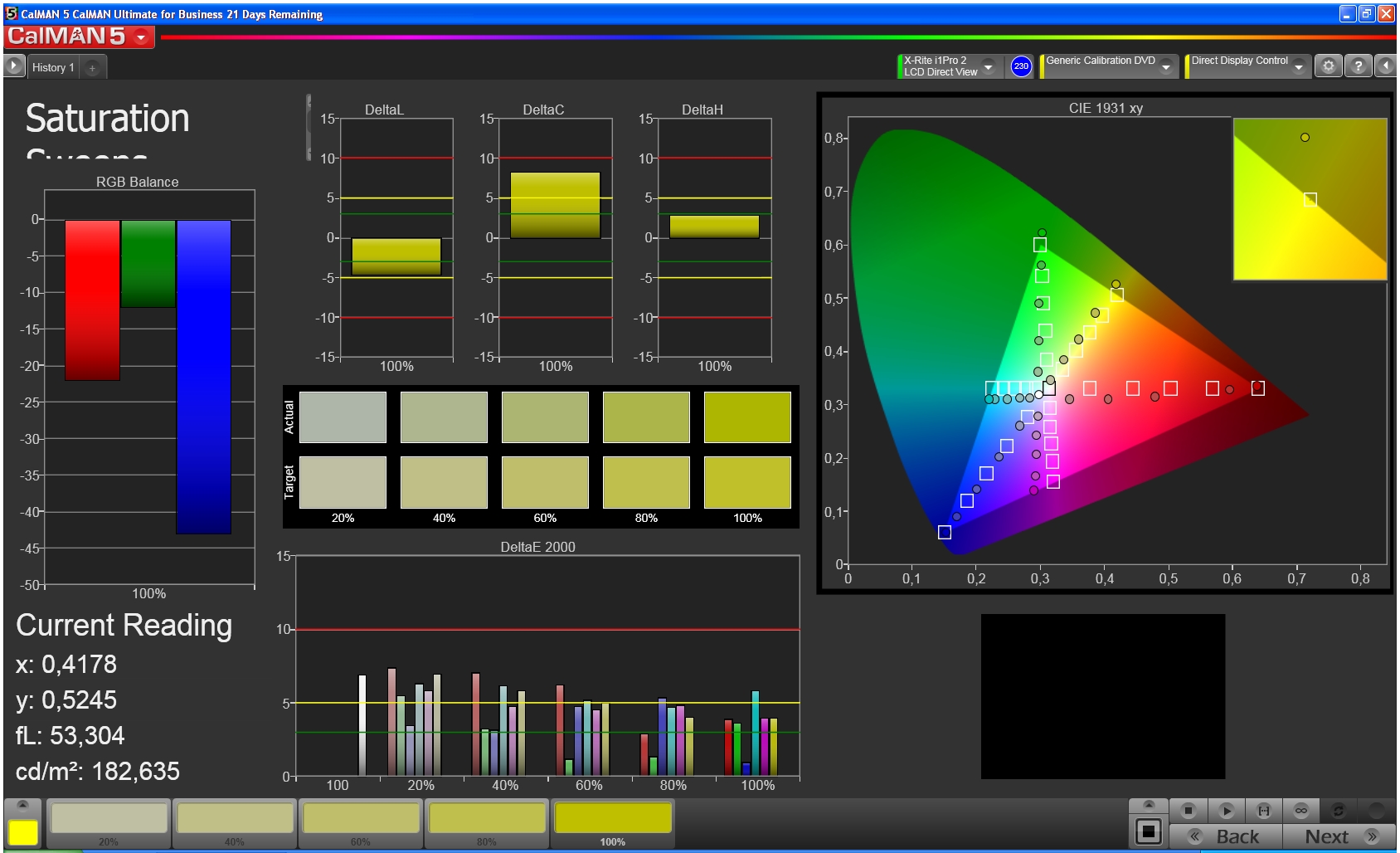
Task: Select the 20% saturation swatch at bottom
Action: (x=109, y=819)
